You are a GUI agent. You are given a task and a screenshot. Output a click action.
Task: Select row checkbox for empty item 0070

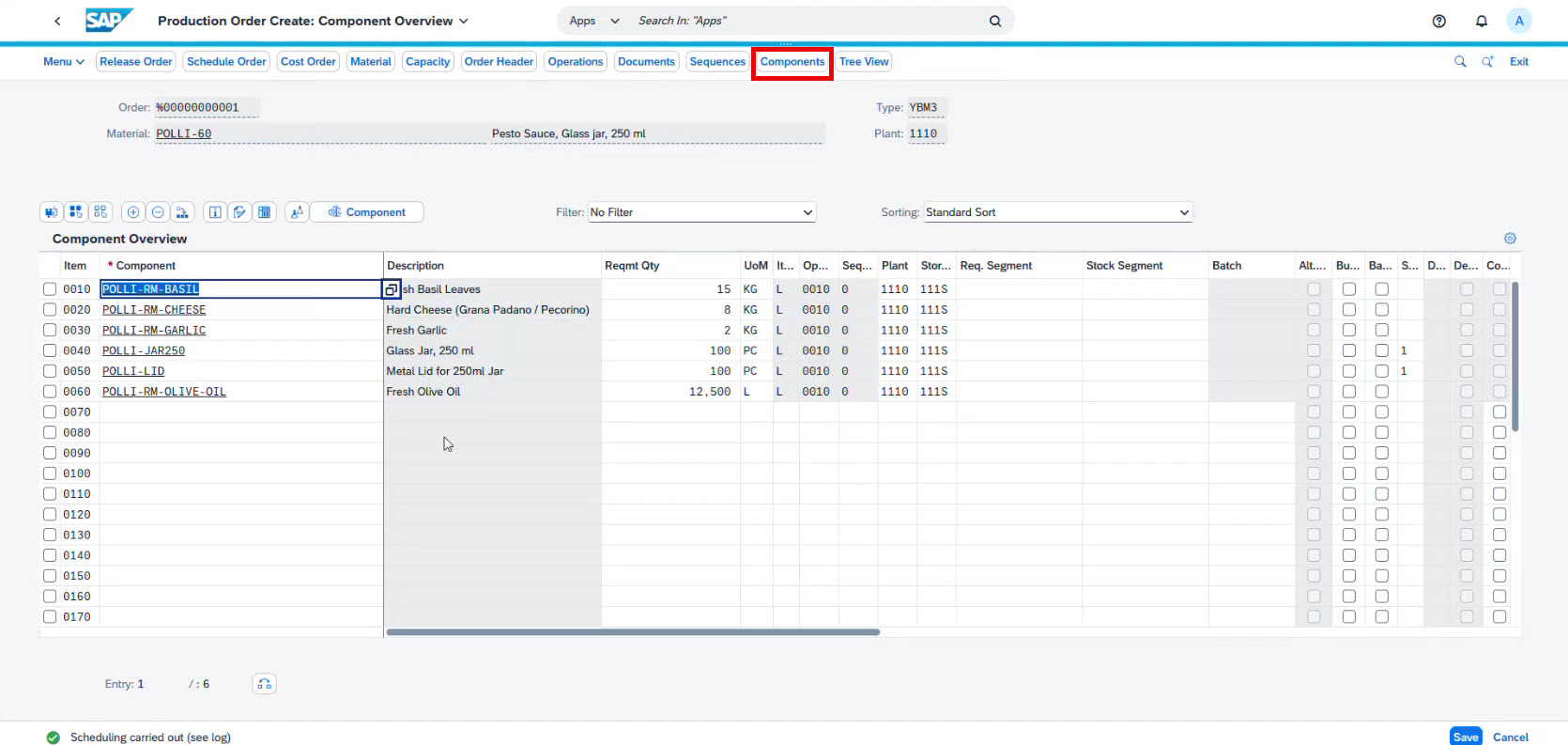50,412
